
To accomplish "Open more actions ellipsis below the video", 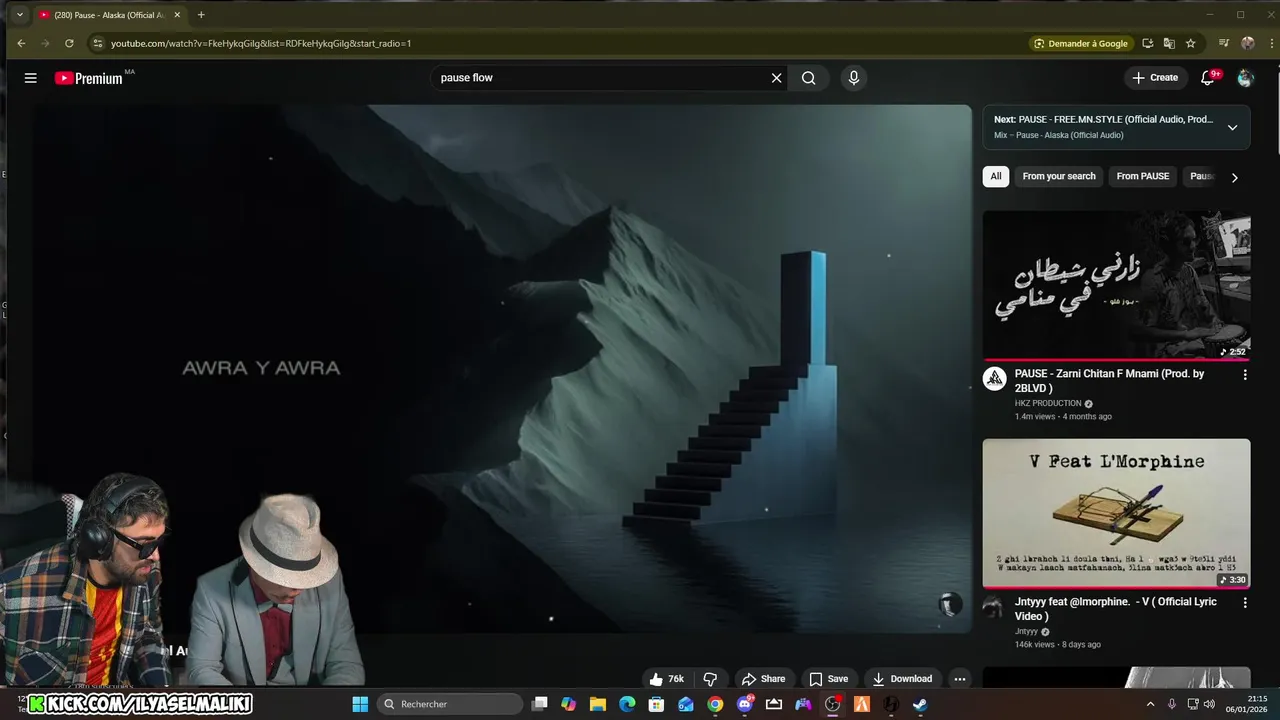I will pyautogui.click(x=960, y=679).
